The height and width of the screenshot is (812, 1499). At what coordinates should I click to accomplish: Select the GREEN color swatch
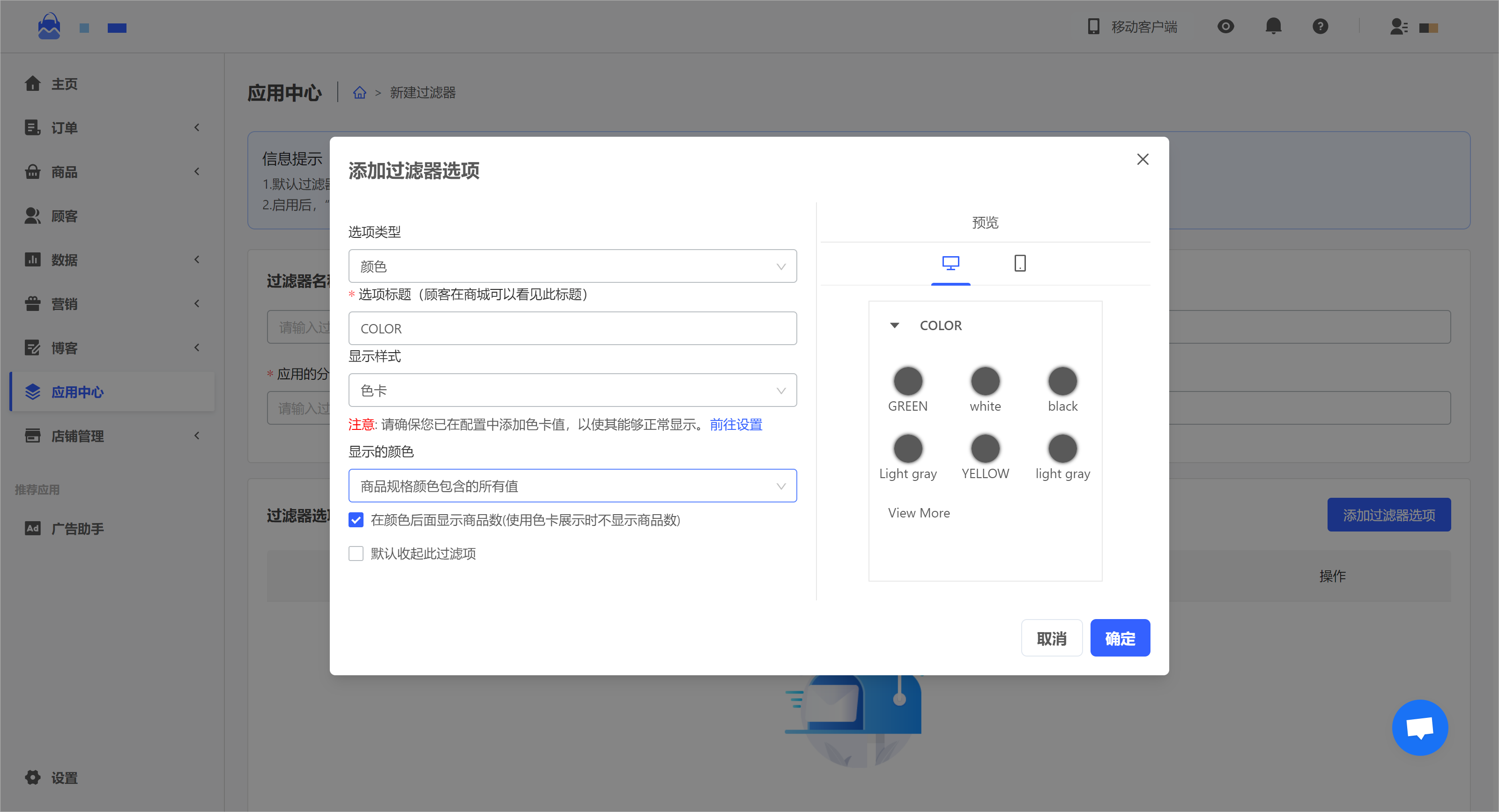908,382
